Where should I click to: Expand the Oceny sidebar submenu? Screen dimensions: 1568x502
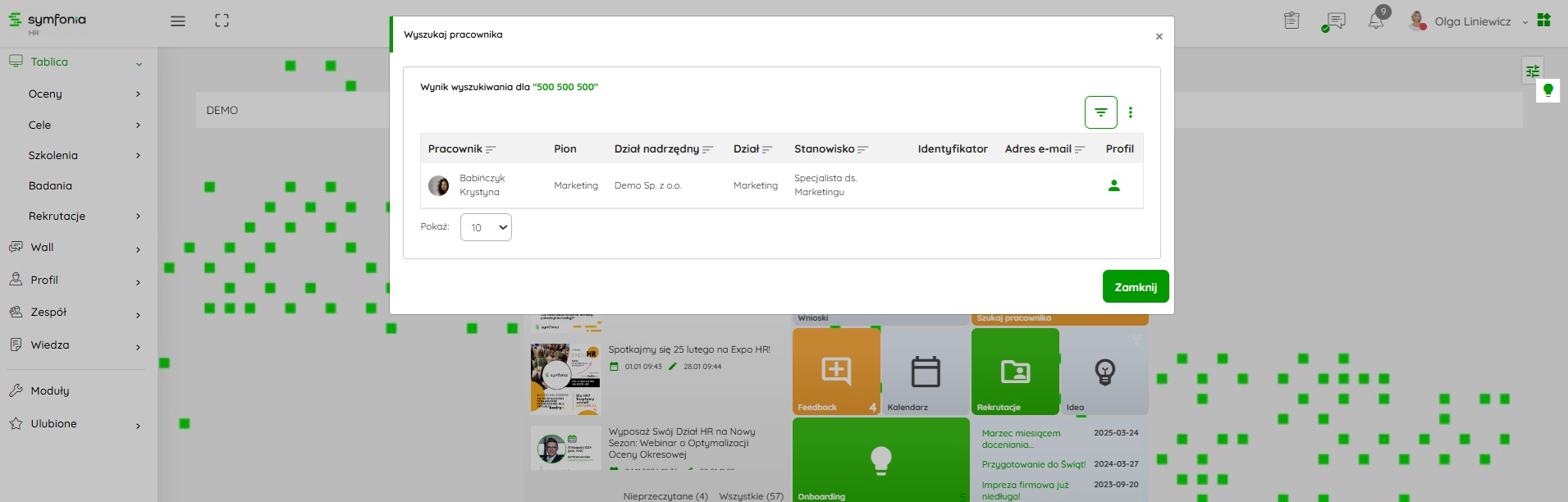(82, 94)
